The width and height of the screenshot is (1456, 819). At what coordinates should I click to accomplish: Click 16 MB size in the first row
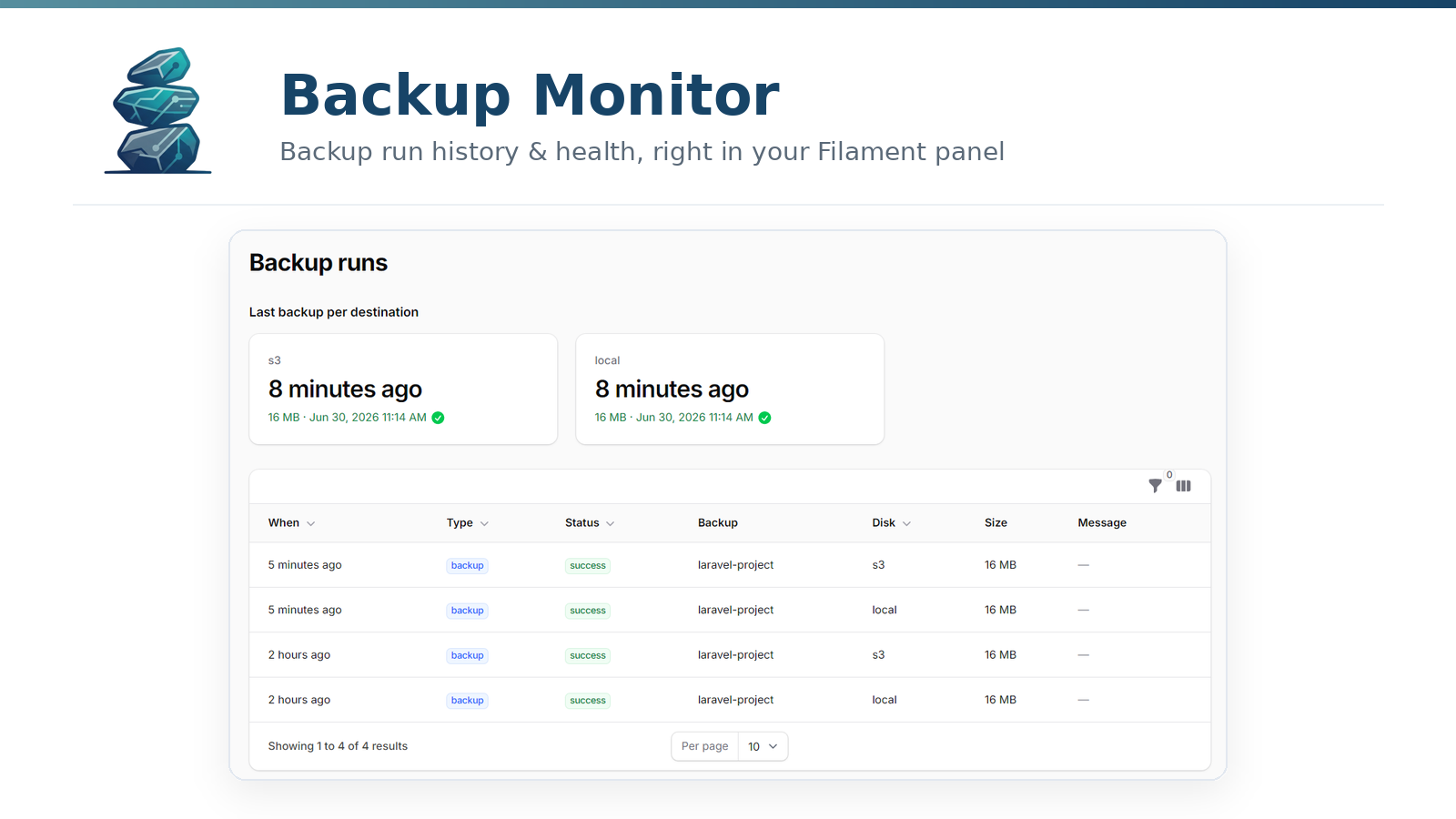pyautogui.click(x=1000, y=565)
